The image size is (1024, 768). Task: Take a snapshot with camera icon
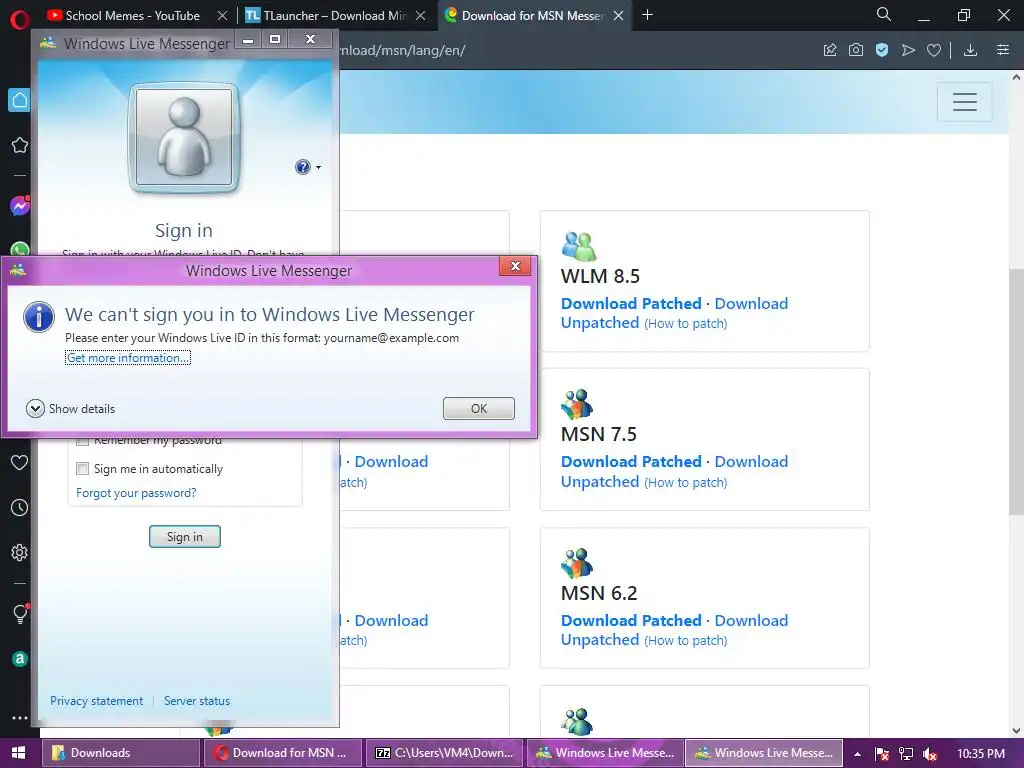click(x=856, y=50)
